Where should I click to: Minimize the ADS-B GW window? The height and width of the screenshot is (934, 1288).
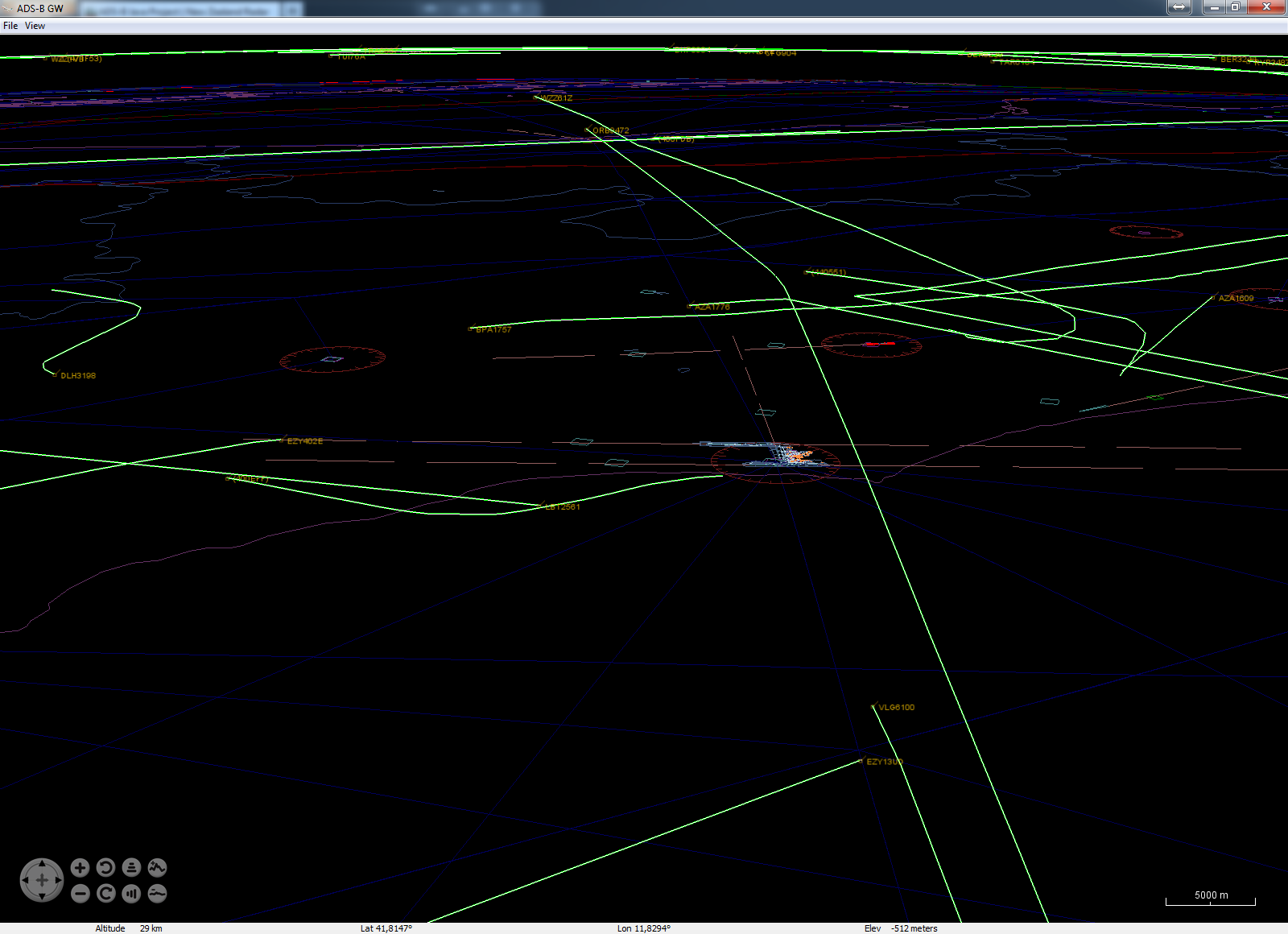pyautogui.click(x=1214, y=7)
